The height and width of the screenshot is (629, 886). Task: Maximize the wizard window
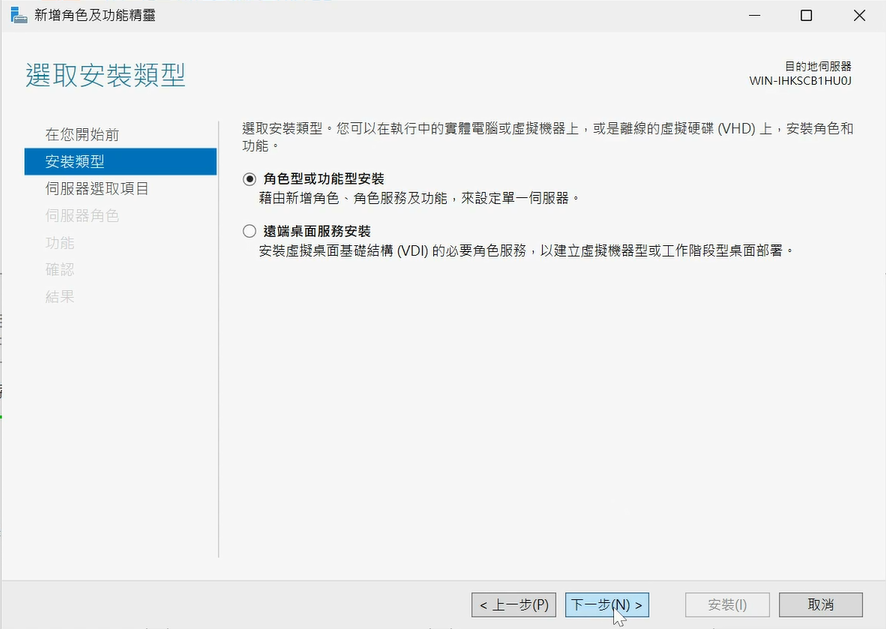(806, 15)
